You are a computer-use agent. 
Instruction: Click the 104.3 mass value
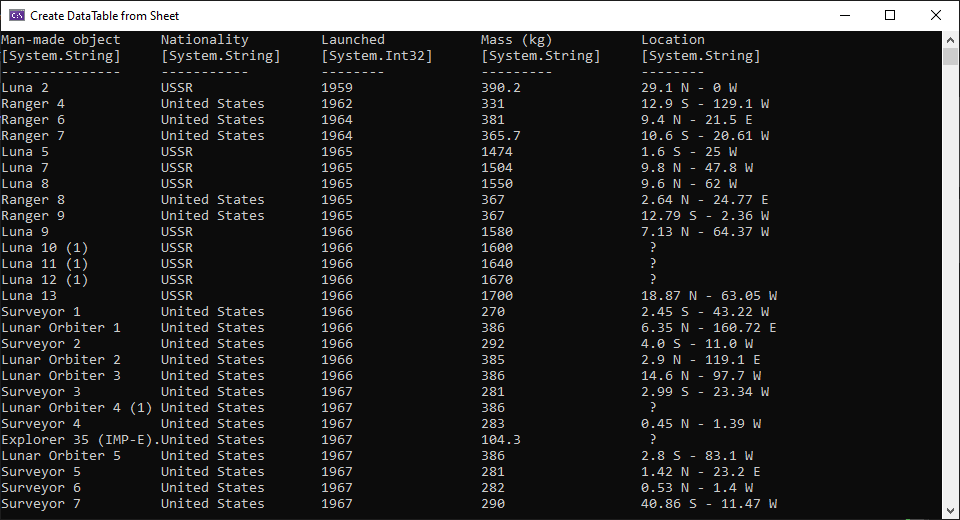pyautogui.click(x=501, y=440)
